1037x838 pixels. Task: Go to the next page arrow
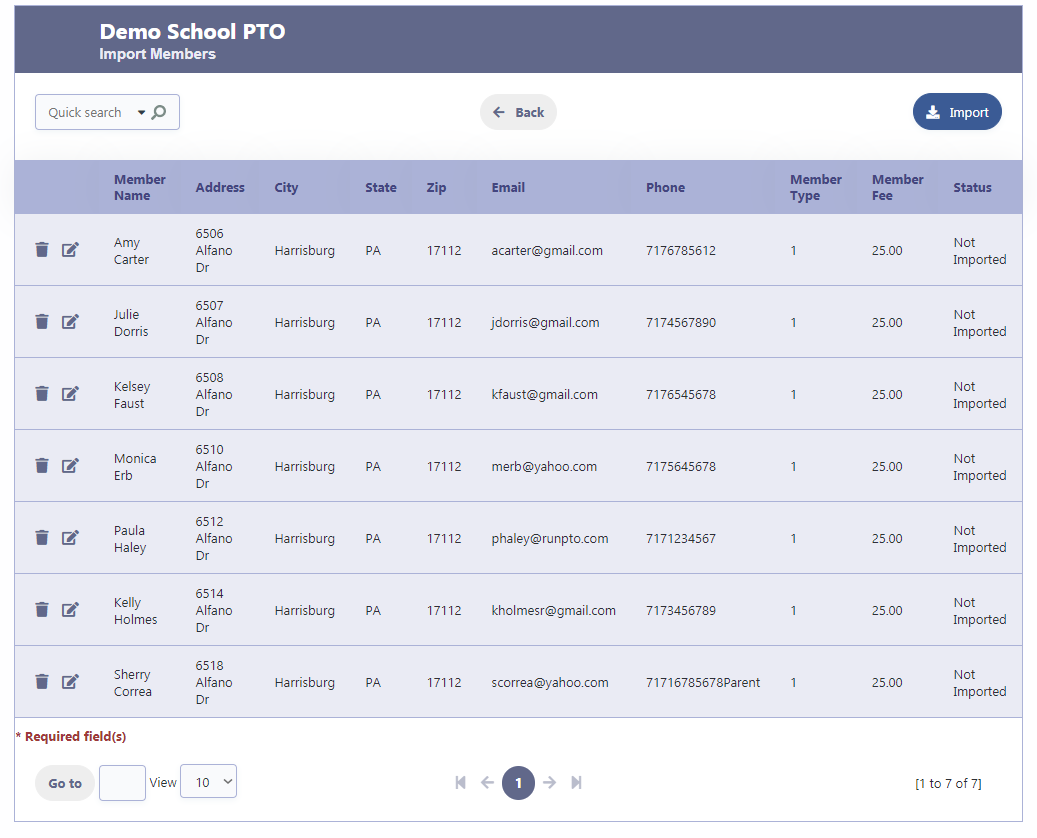(x=549, y=783)
